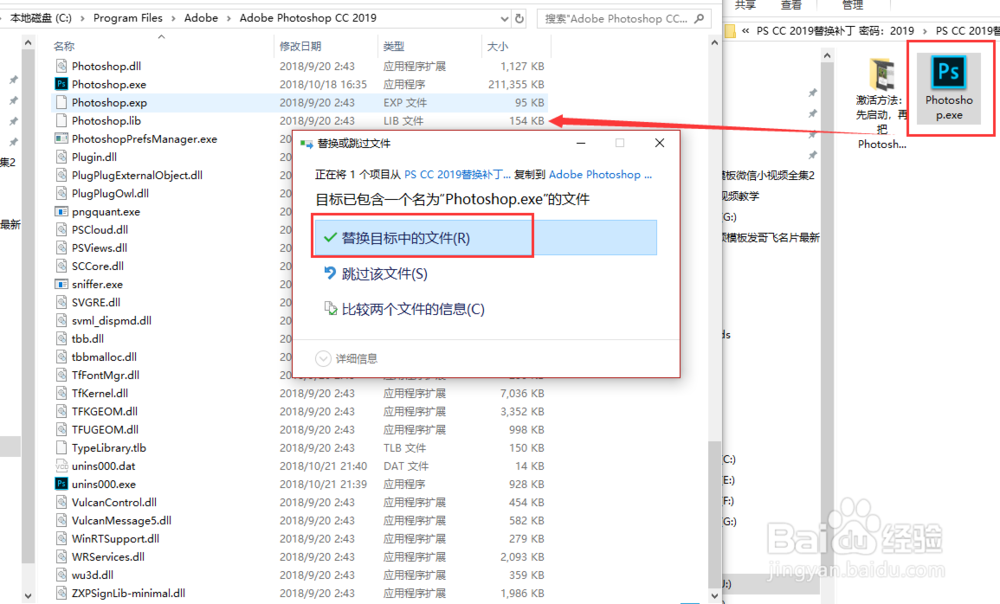Click the refresh icon beside the address bar
This screenshot has height=604, width=1000.
tap(517, 17)
